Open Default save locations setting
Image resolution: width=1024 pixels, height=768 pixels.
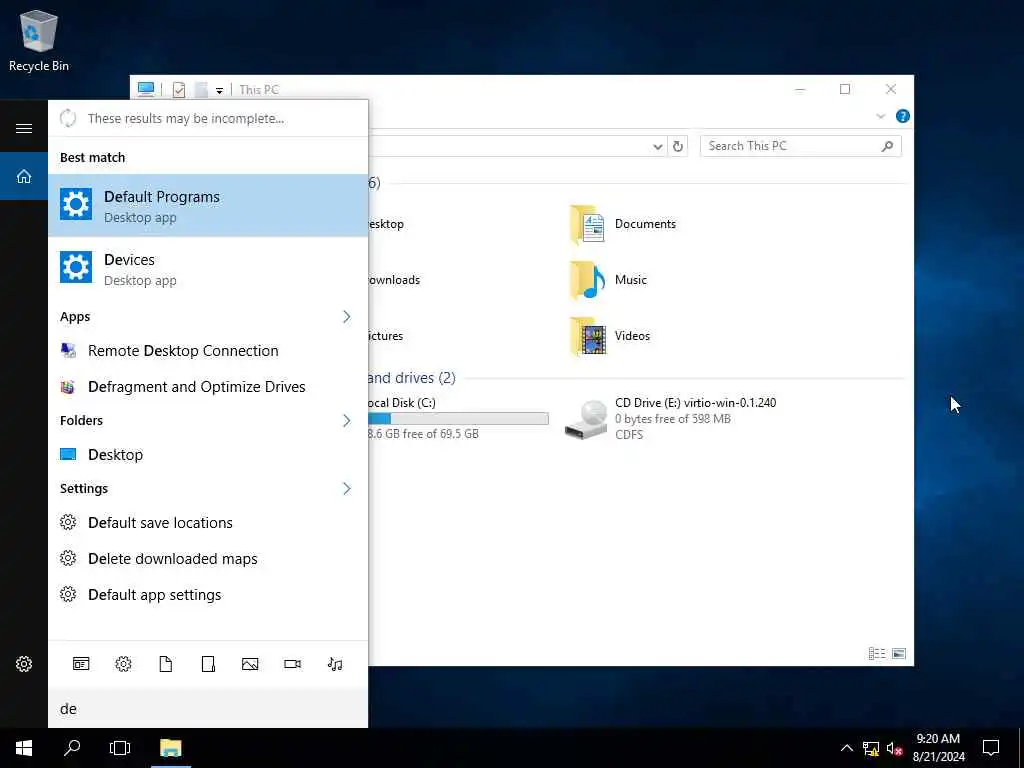coord(208,522)
